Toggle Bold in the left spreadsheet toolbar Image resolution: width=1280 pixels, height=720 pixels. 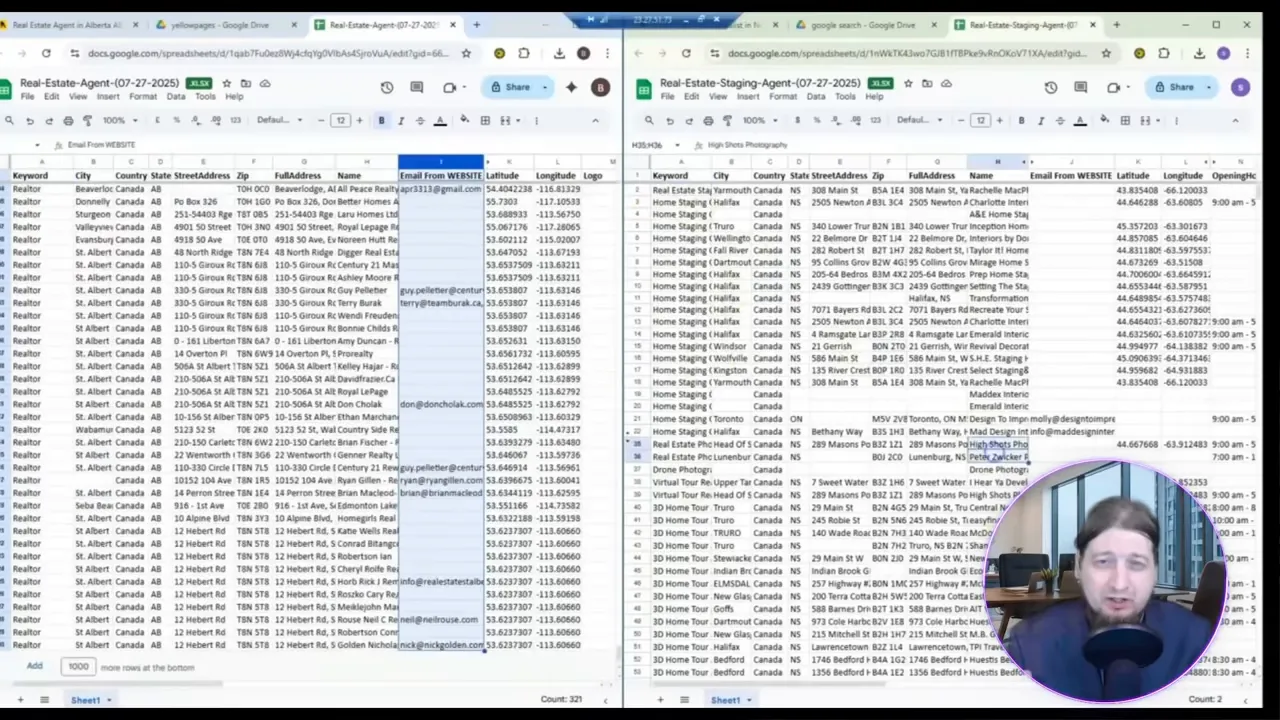[381, 120]
